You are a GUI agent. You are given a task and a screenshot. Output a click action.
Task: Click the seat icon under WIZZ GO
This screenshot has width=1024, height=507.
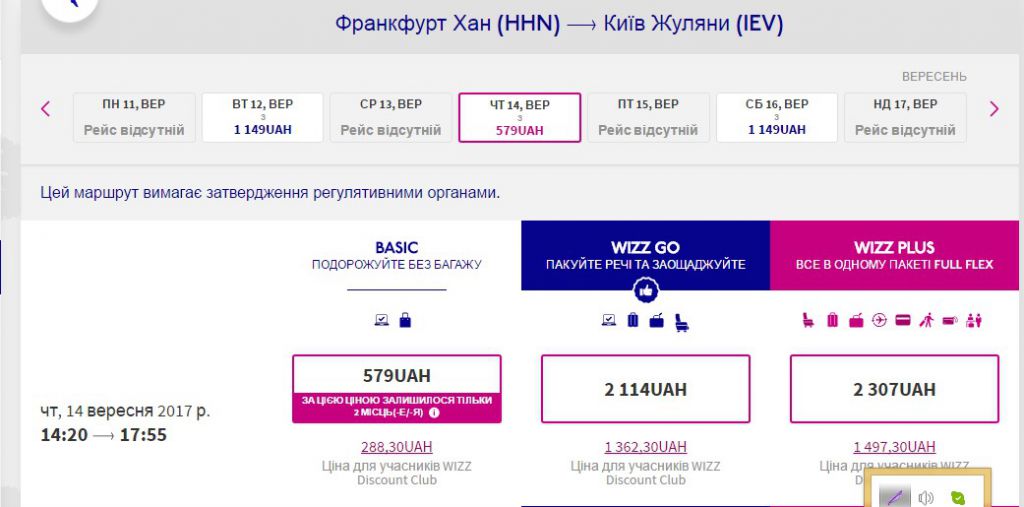tap(681, 321)
